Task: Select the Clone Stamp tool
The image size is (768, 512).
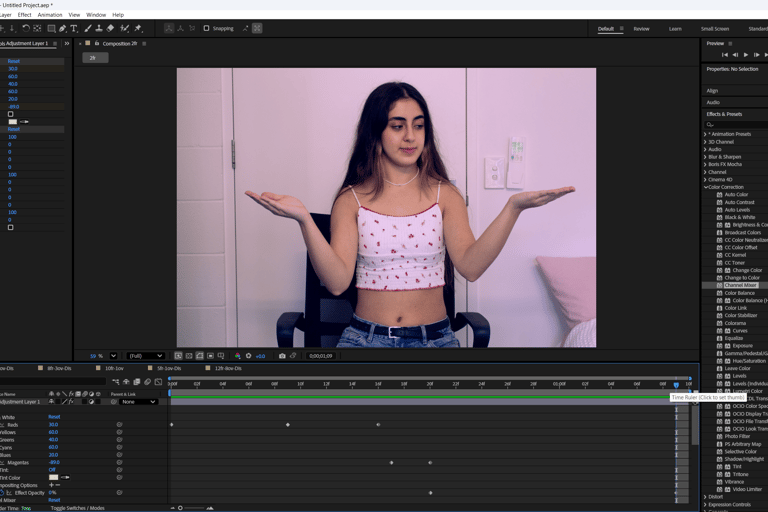Action: click(99, 28)
